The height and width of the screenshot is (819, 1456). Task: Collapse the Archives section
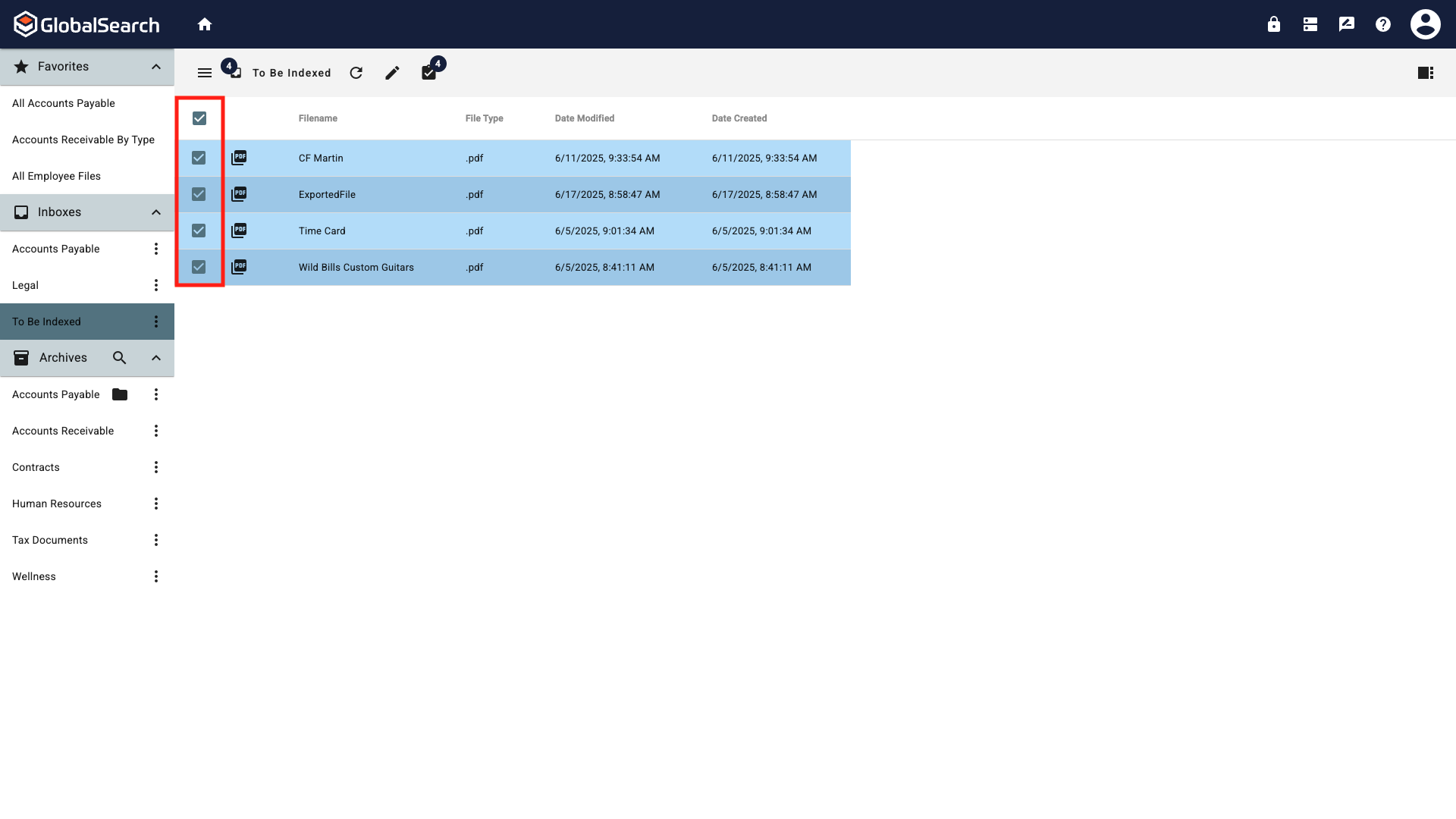click(x=155, y=358)
